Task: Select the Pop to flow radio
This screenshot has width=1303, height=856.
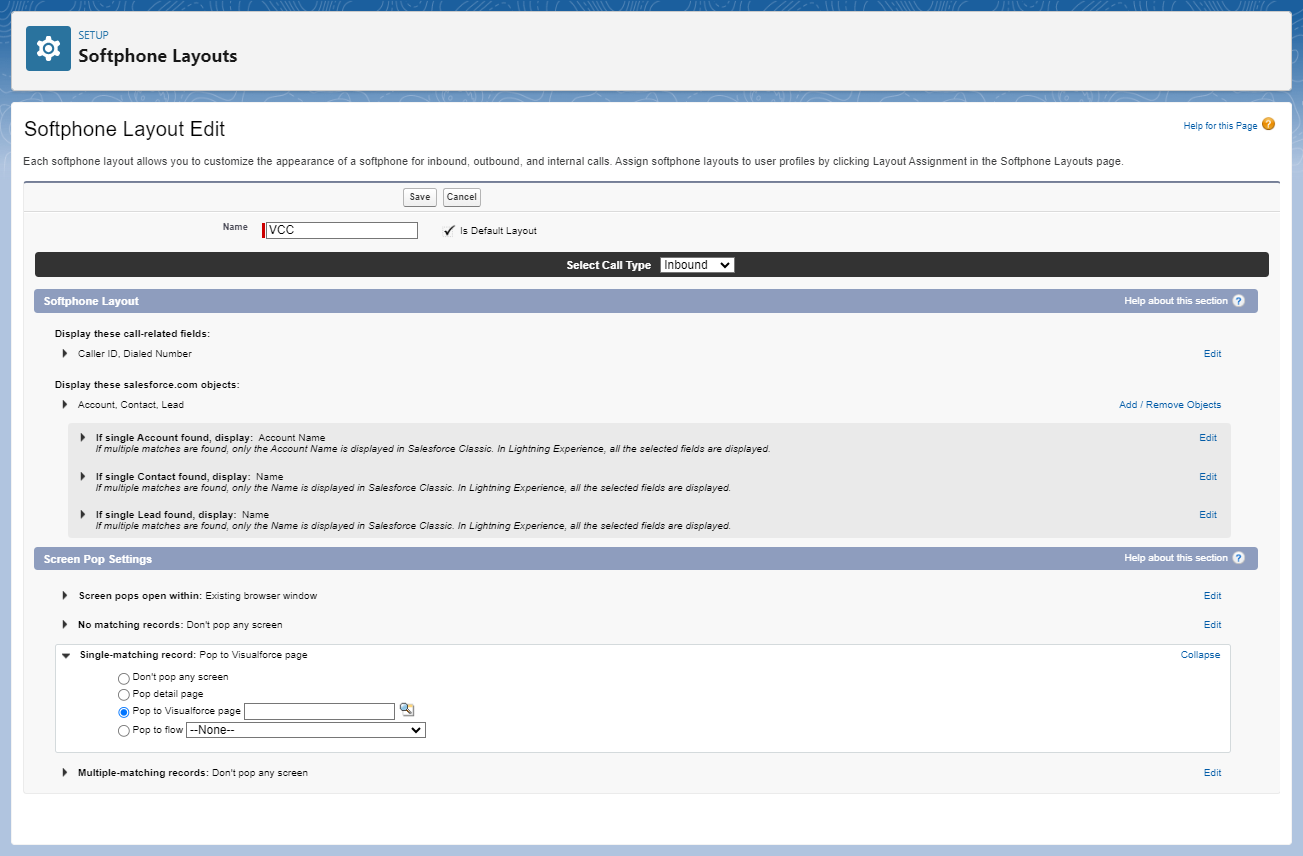Action: pos(124,731)
